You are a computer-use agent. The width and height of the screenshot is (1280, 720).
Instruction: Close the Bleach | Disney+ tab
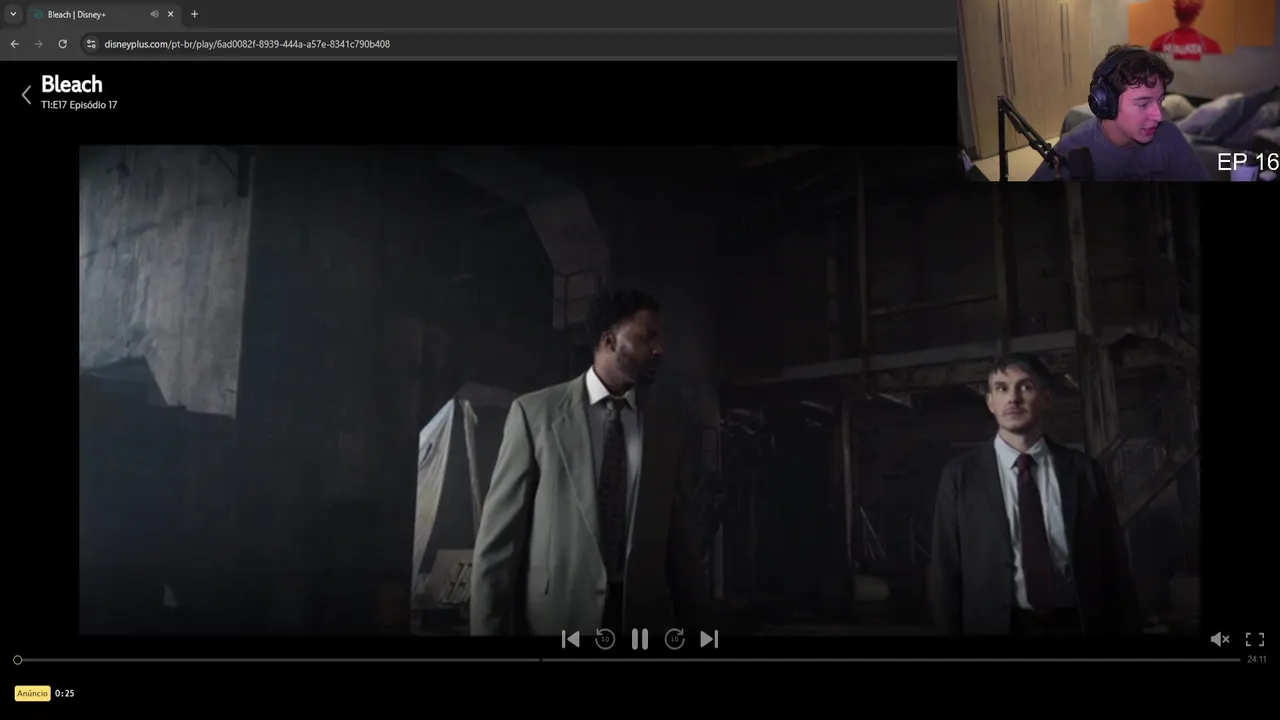click(170, 14)
